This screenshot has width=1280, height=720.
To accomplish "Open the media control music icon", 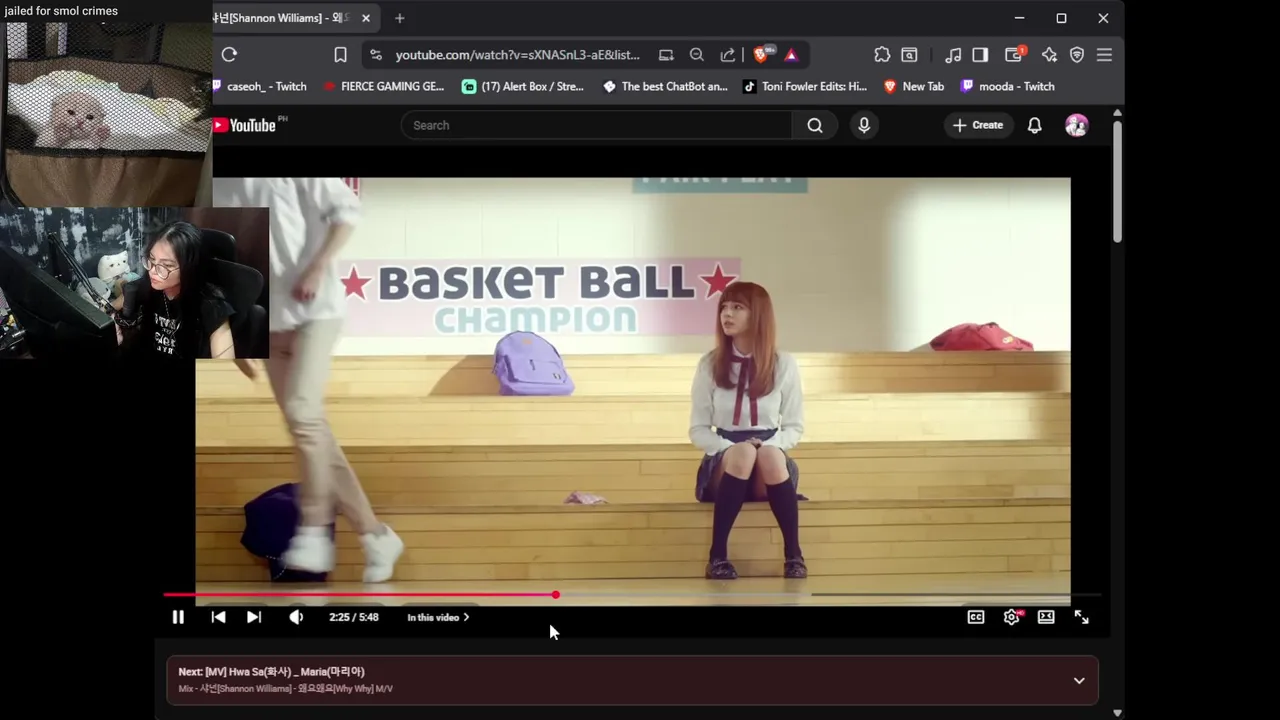I will tap(953, 55).
